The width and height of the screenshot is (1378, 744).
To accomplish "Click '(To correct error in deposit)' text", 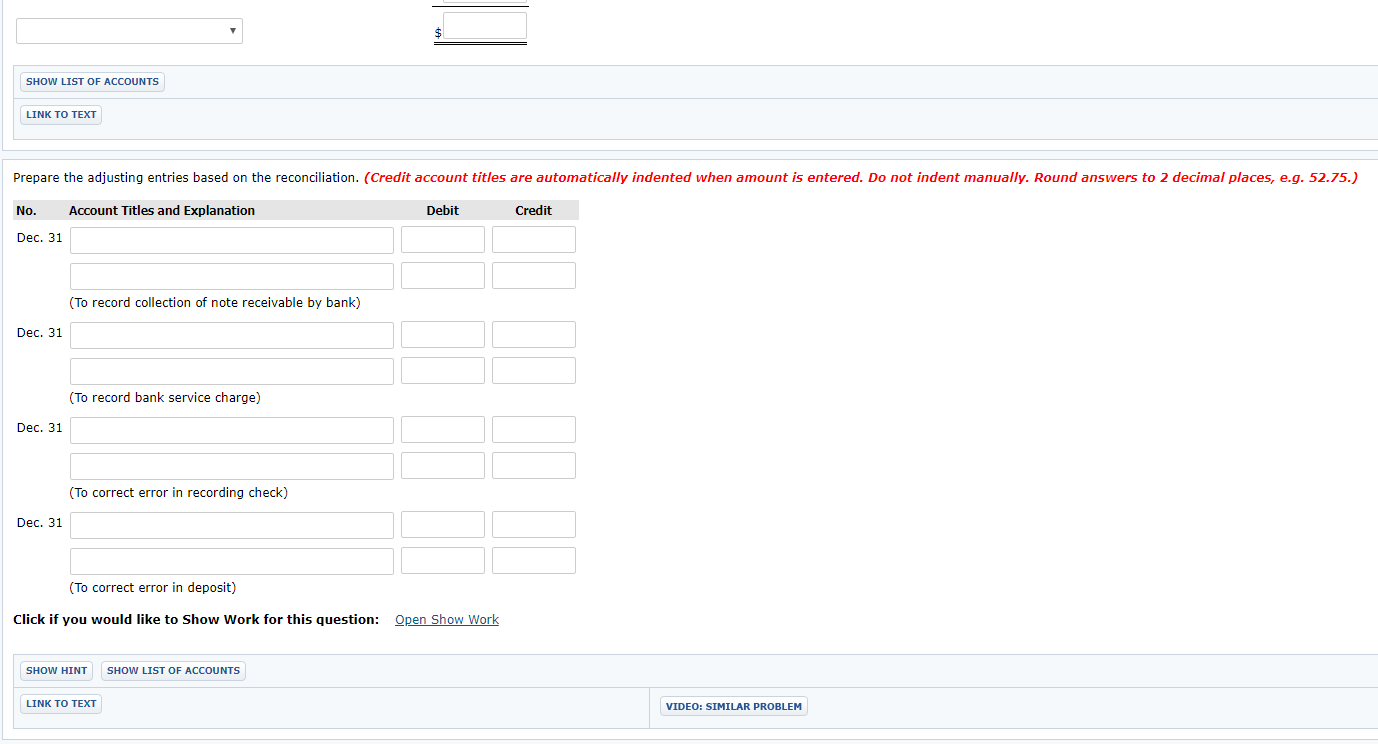I will click(153, 588).
